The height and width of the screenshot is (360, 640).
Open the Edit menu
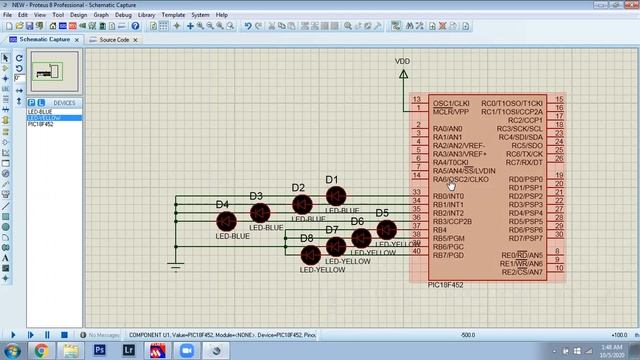(22, 15)
